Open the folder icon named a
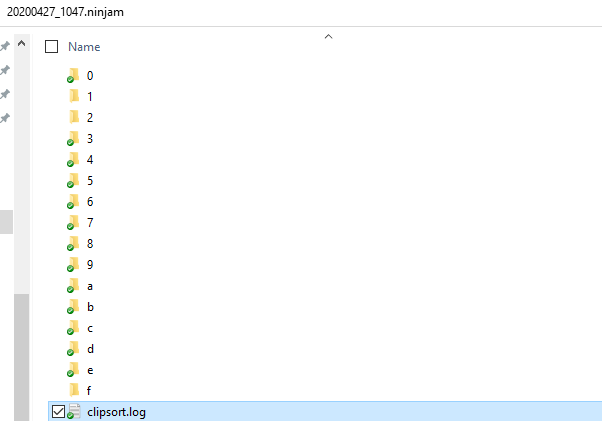 (73, 285)
